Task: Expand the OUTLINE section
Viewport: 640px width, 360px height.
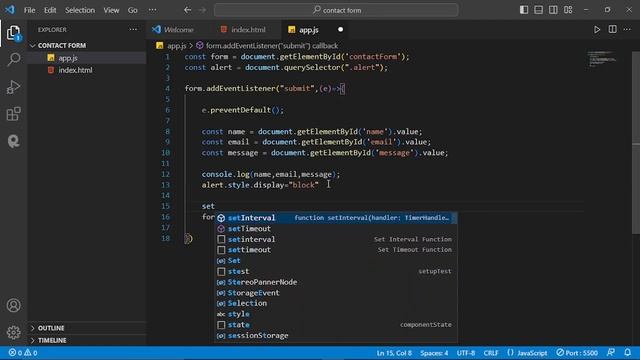Action: pos(87,328)
